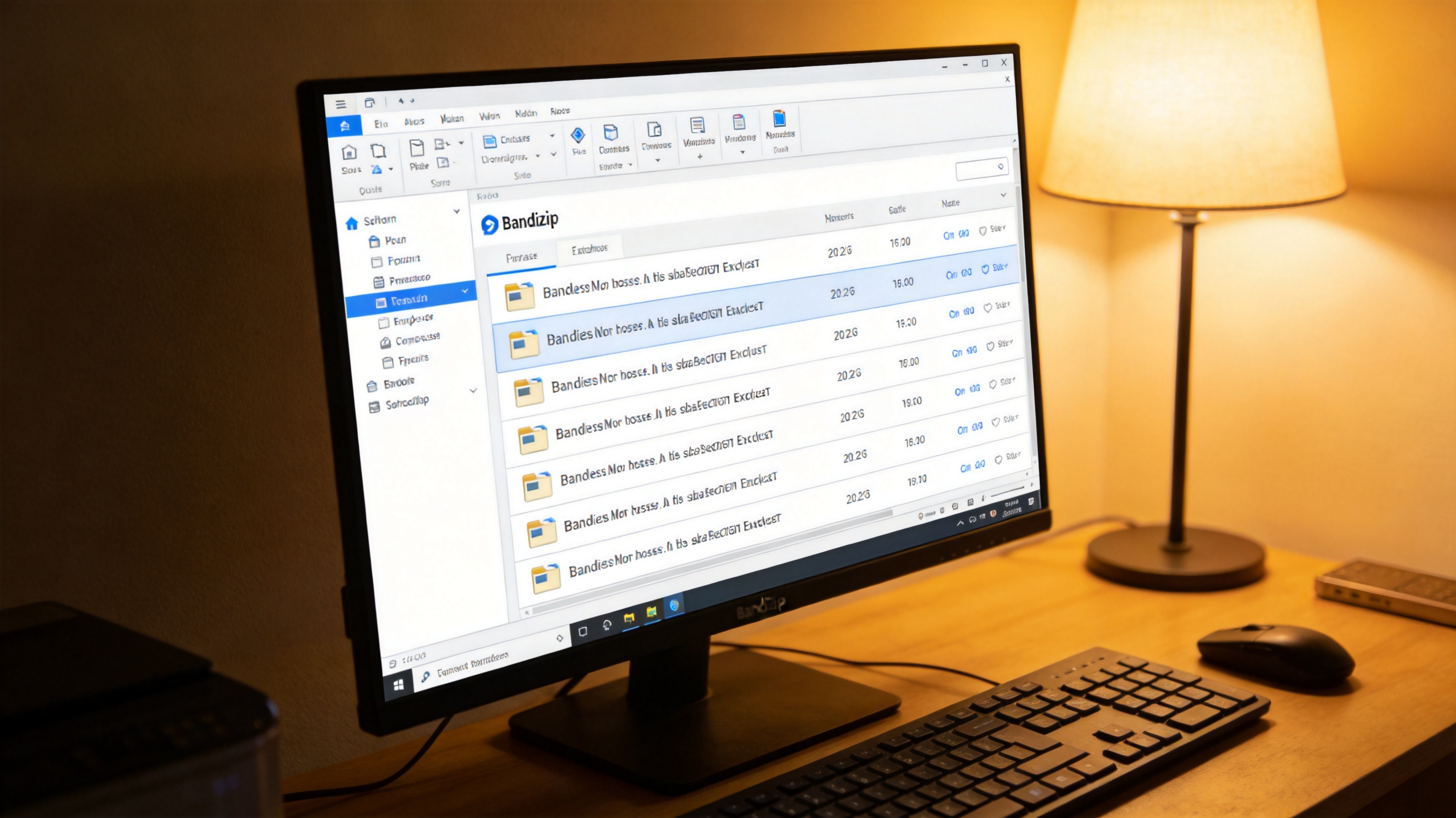Click the folder icon in the highlighted row
The image size is (1456, 818).
524,345
